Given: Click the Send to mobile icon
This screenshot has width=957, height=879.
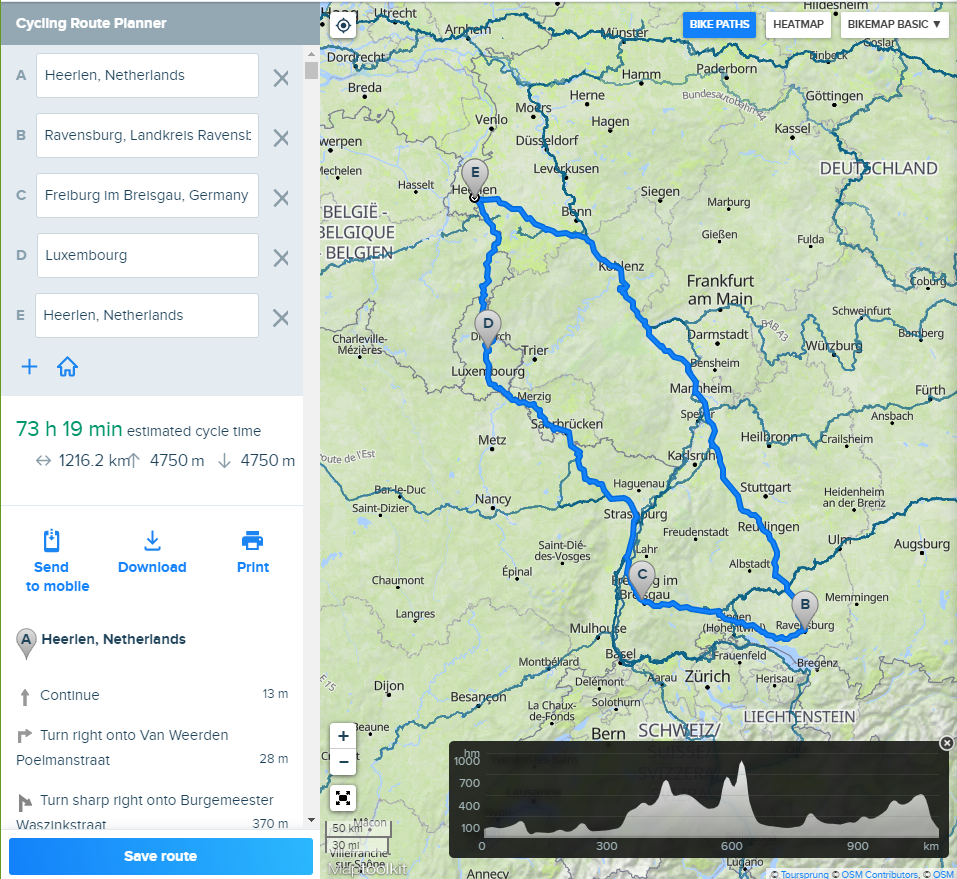Looking at the screenshot, I should tap(53, 541).
